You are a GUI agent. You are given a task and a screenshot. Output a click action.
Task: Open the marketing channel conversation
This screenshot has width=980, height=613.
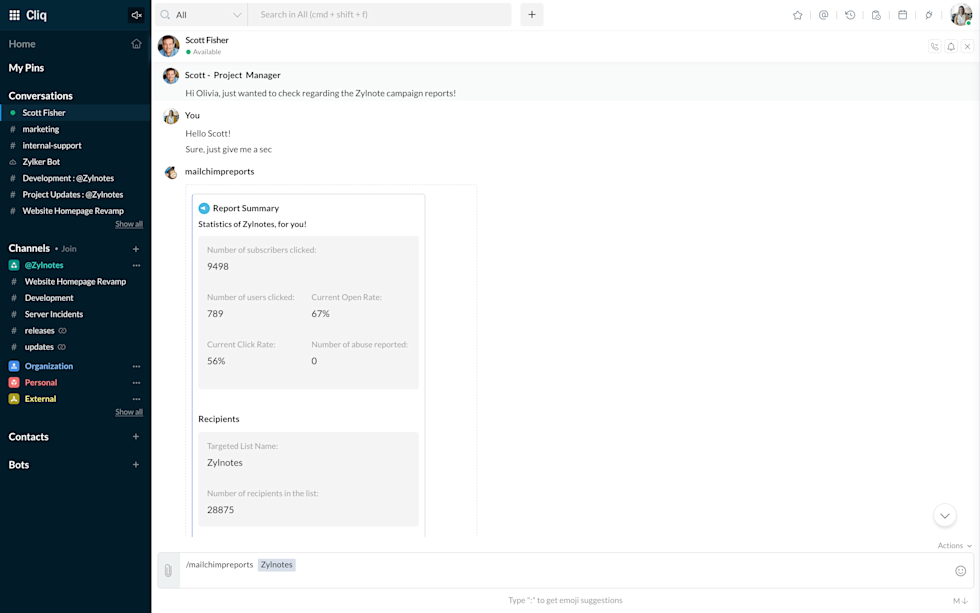(41, 129)
